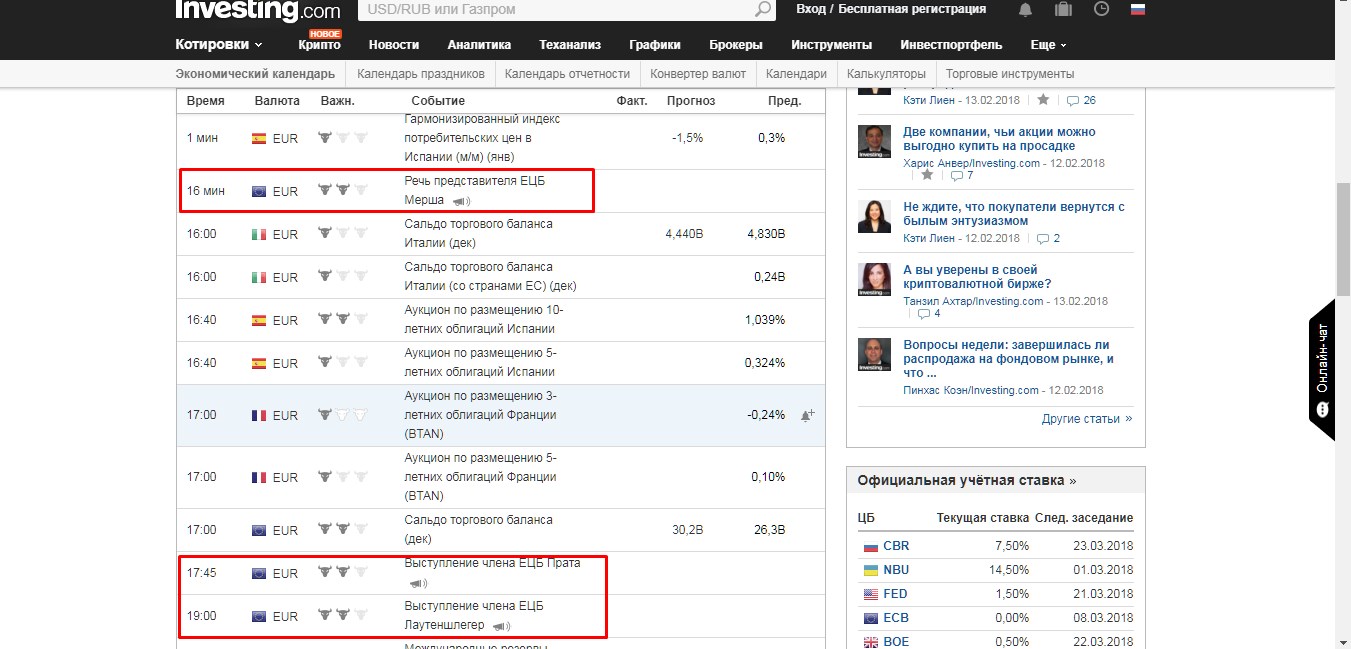The width and height of the screenshot is (1351, 649).
Task: Click the speaker icon beside Мерша speech
Action: pyautogui.click(x=461, y=201)
